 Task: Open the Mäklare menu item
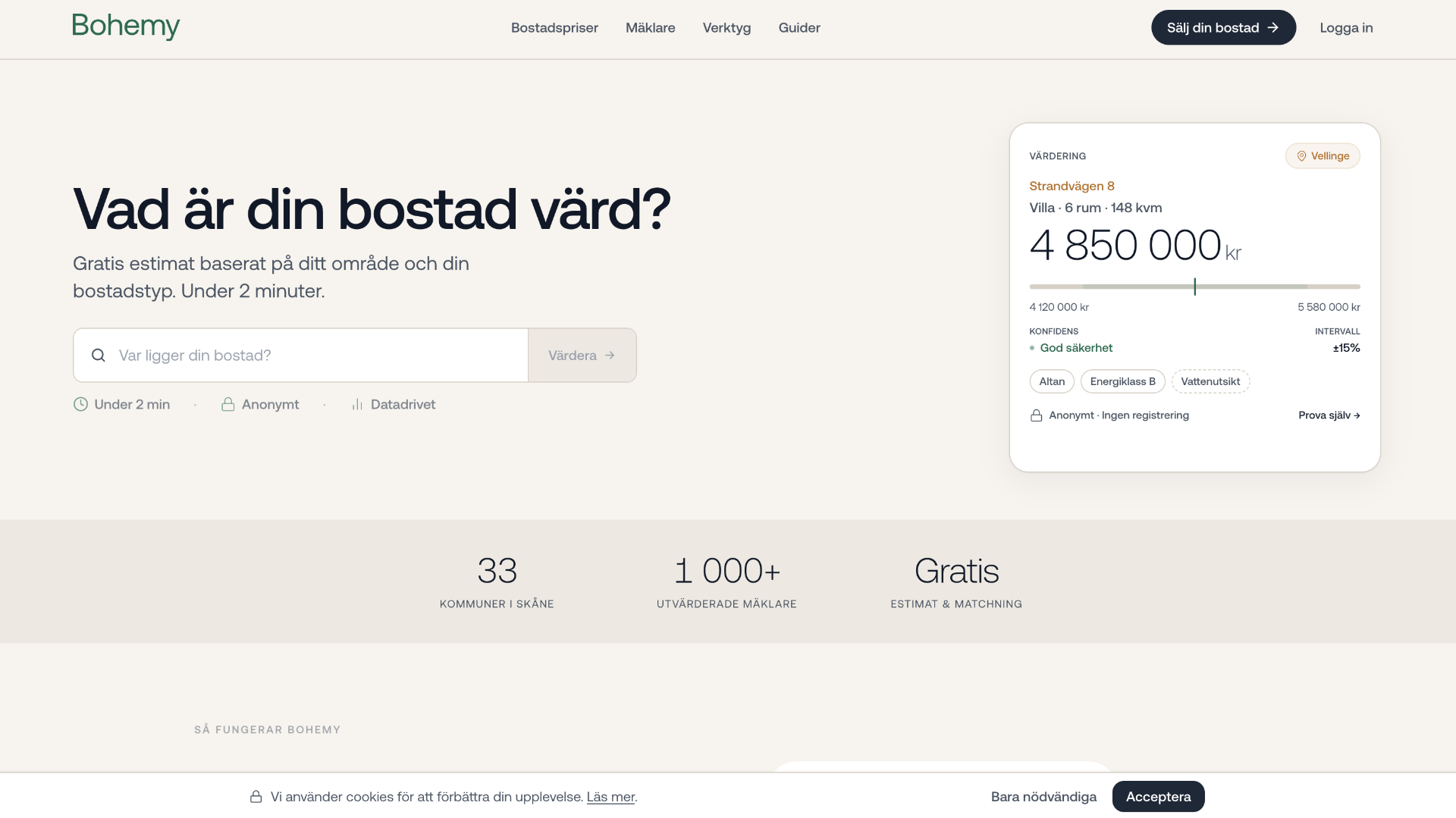[x=650, y=28]
